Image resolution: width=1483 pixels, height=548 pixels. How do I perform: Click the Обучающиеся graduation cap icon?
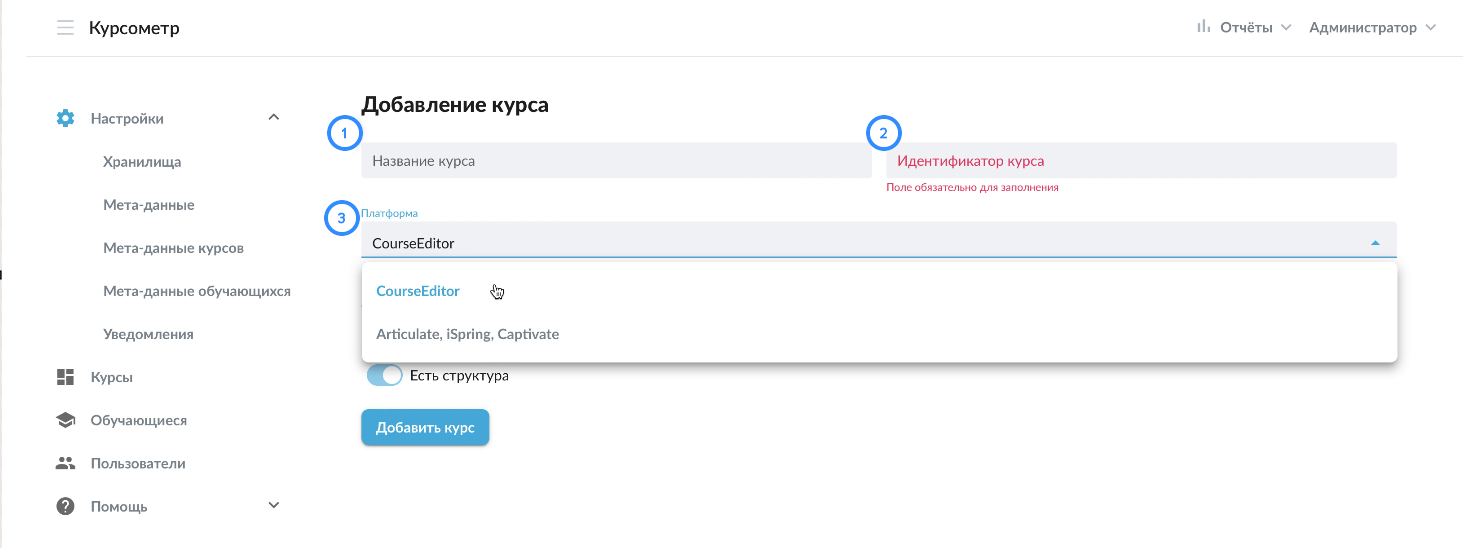coord(66,420)
